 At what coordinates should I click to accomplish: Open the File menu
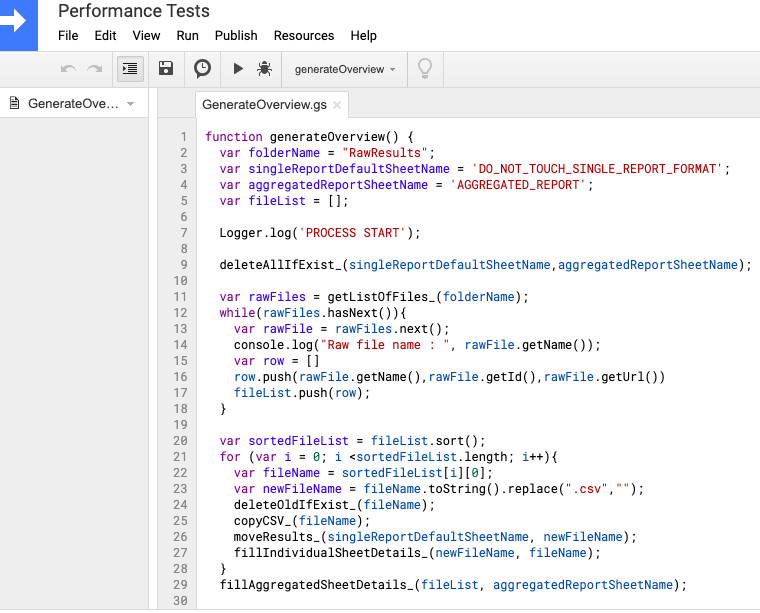pyautogui.click(x=68, y=35)
